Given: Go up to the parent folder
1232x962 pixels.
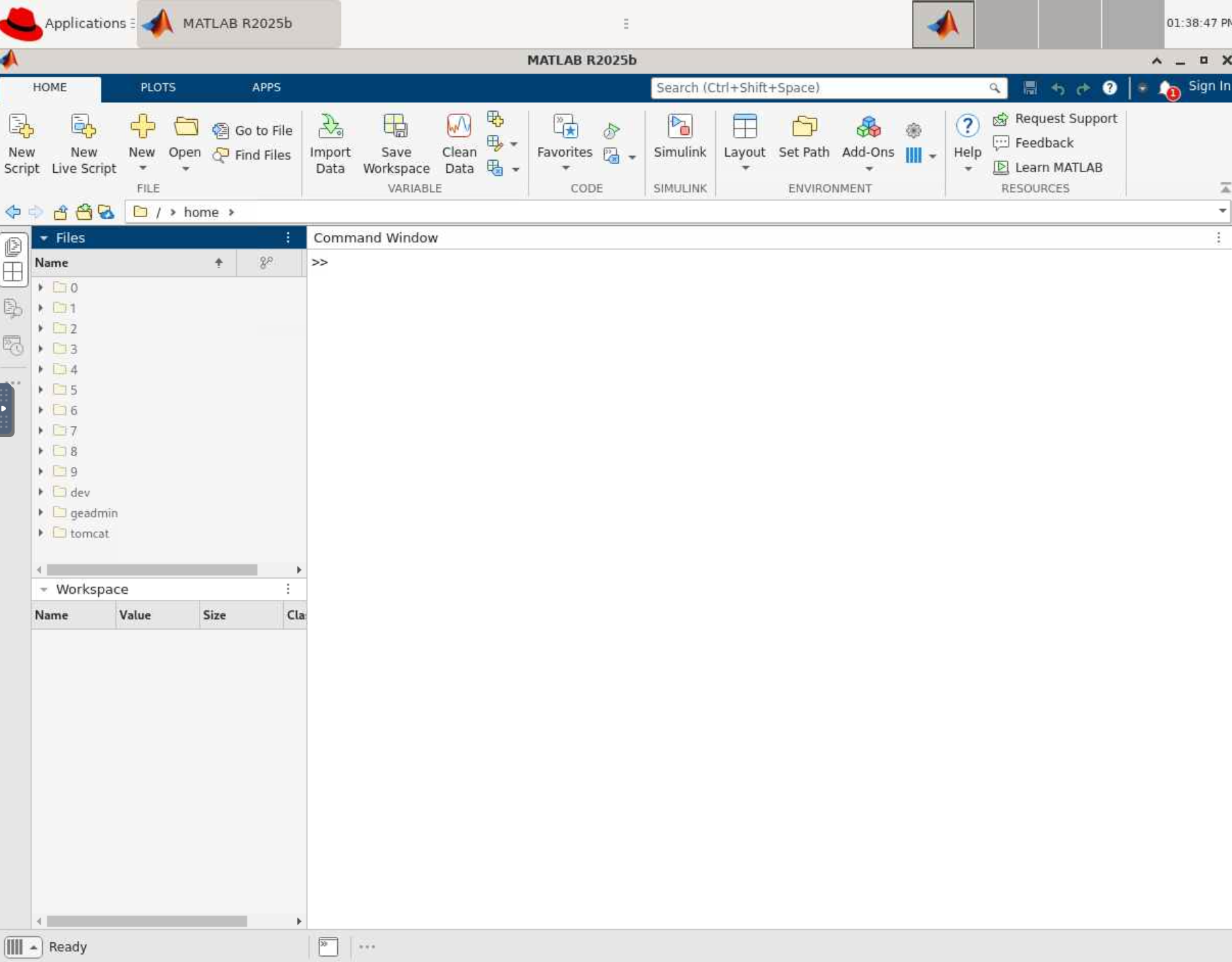Looking at the screenshot, I should (x=61, y=212).
